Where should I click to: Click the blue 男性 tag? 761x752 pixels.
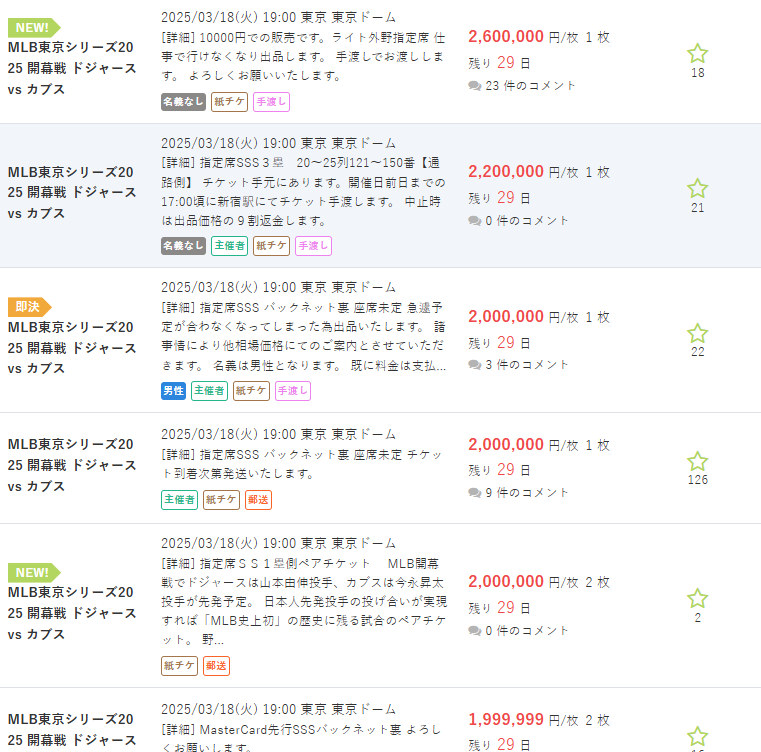coord(173,390)
